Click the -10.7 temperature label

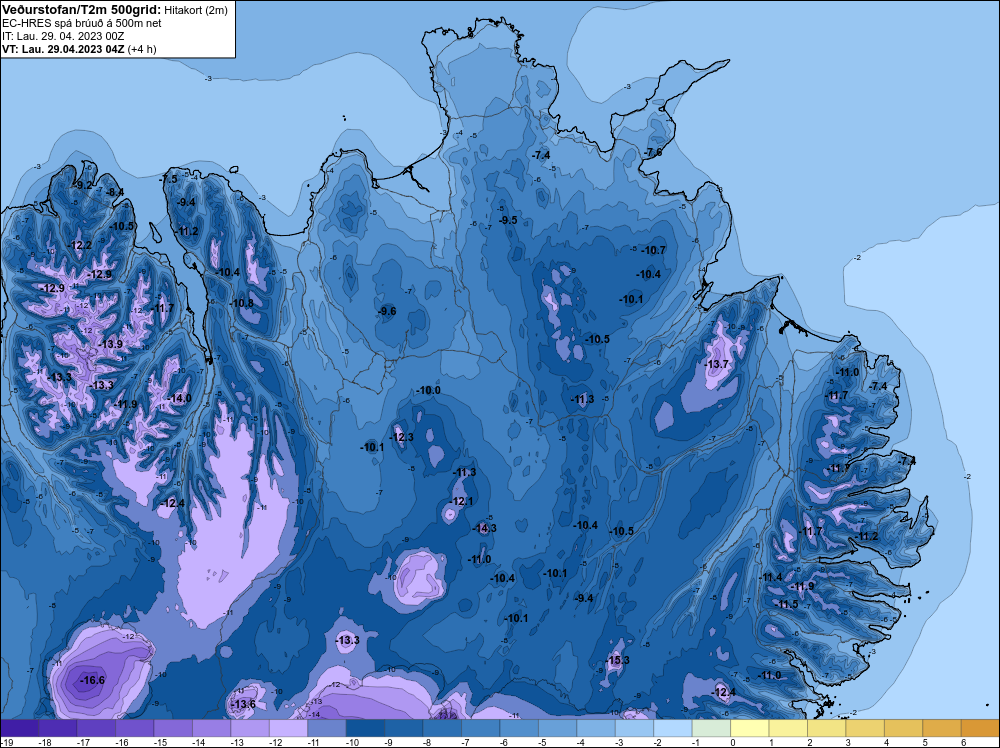point(654,250)
